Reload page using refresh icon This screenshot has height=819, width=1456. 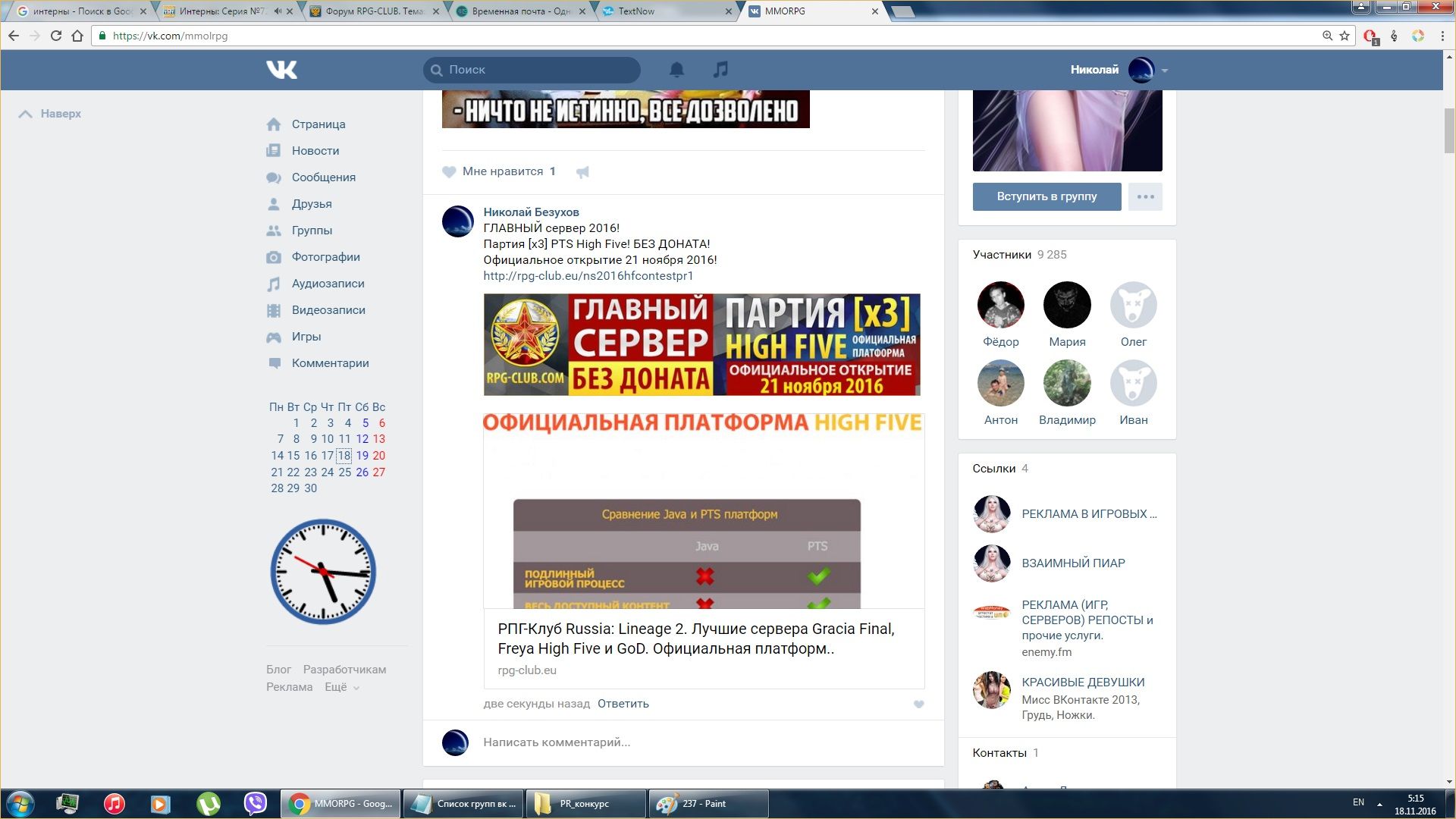[x=55, y=36]
